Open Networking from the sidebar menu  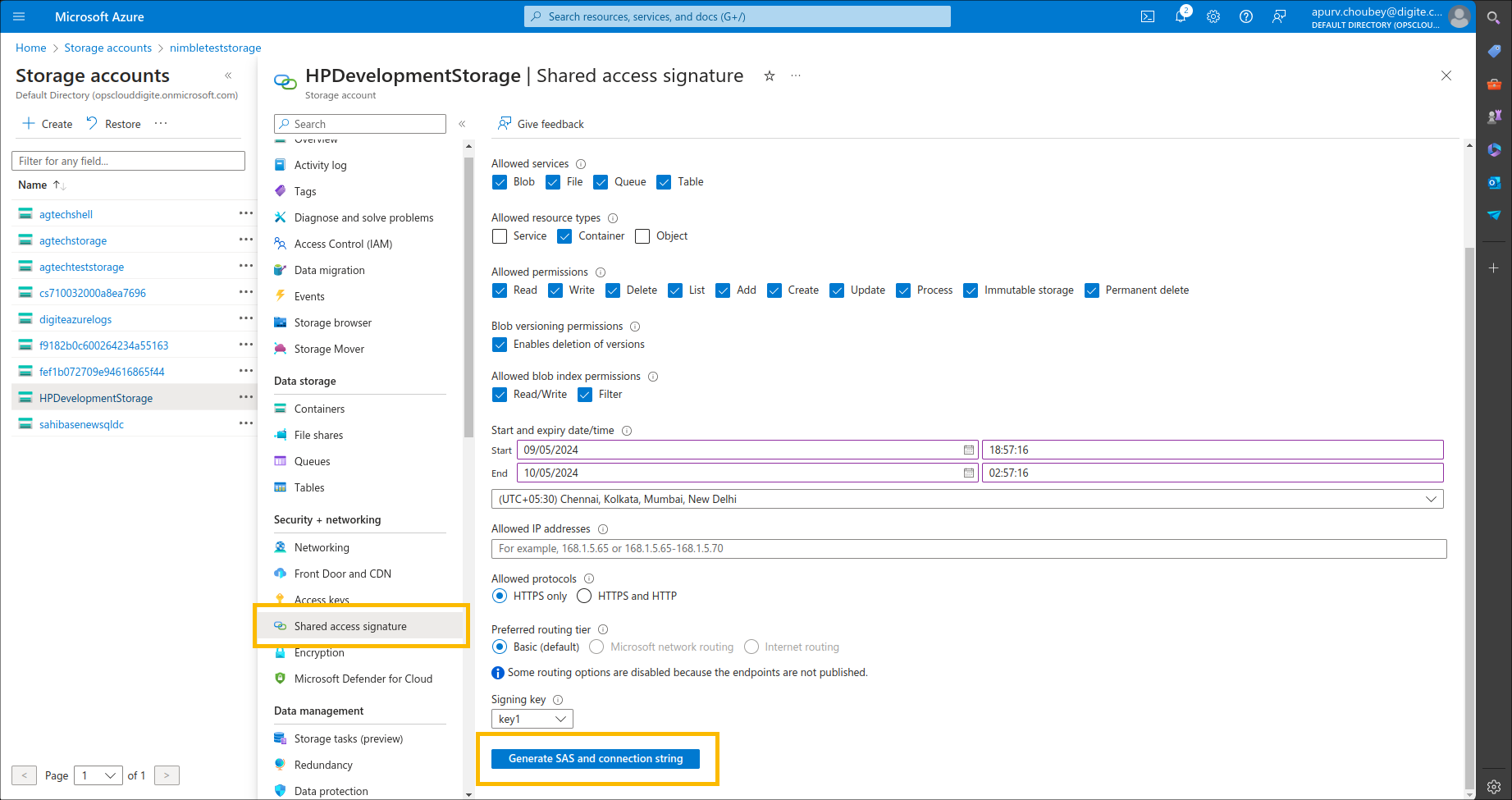coord(322,547)
